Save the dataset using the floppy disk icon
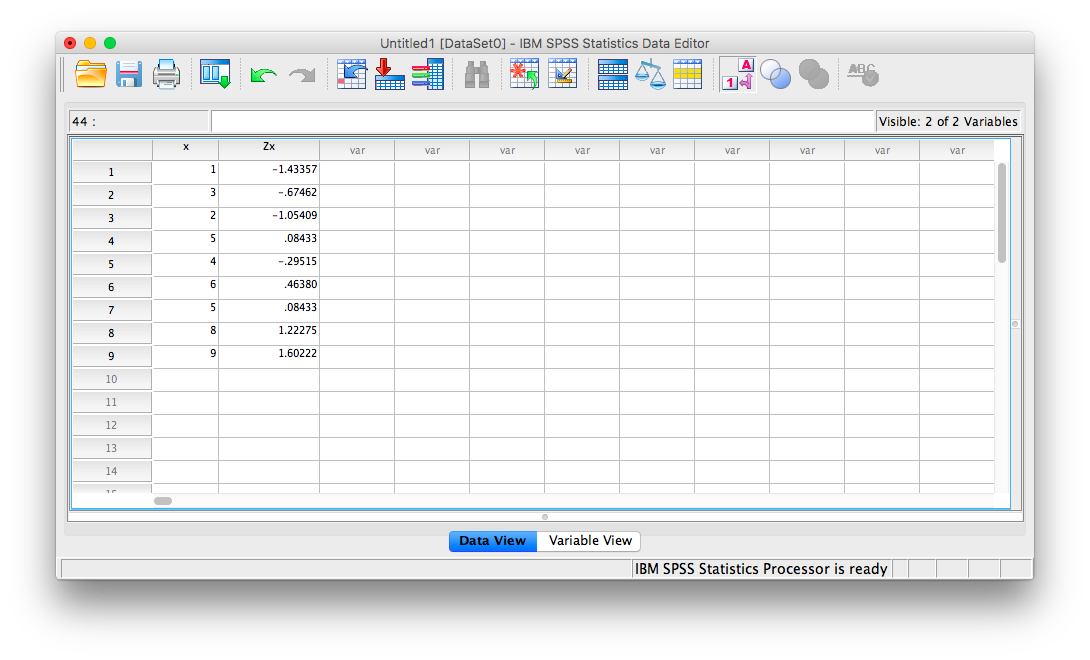This screenshot has width=1090, height=660. click(x=129, y=75)
